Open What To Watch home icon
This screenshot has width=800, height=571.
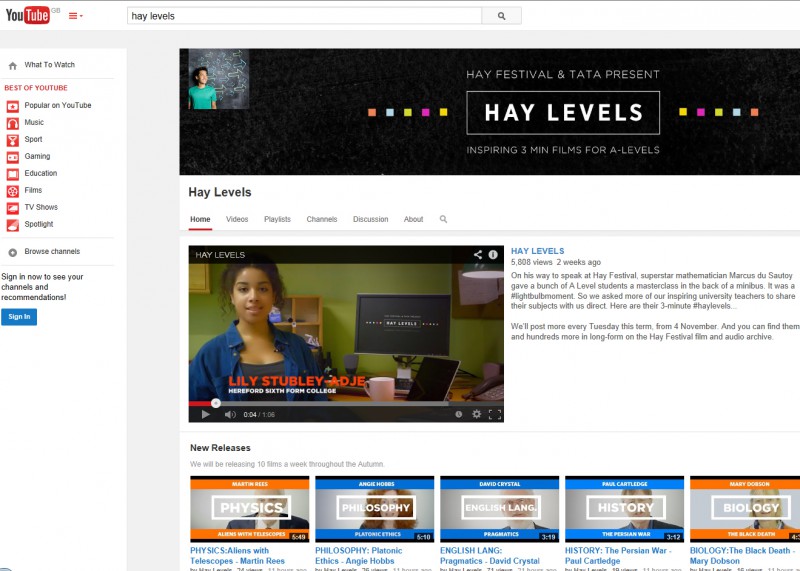pyautogui.click(x=13, y=65)
